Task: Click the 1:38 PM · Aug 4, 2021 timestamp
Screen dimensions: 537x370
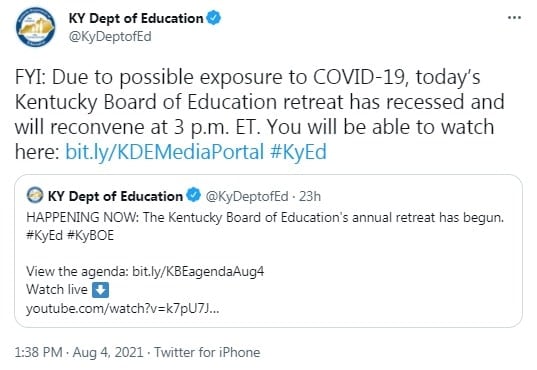Action: pos(79,352)
